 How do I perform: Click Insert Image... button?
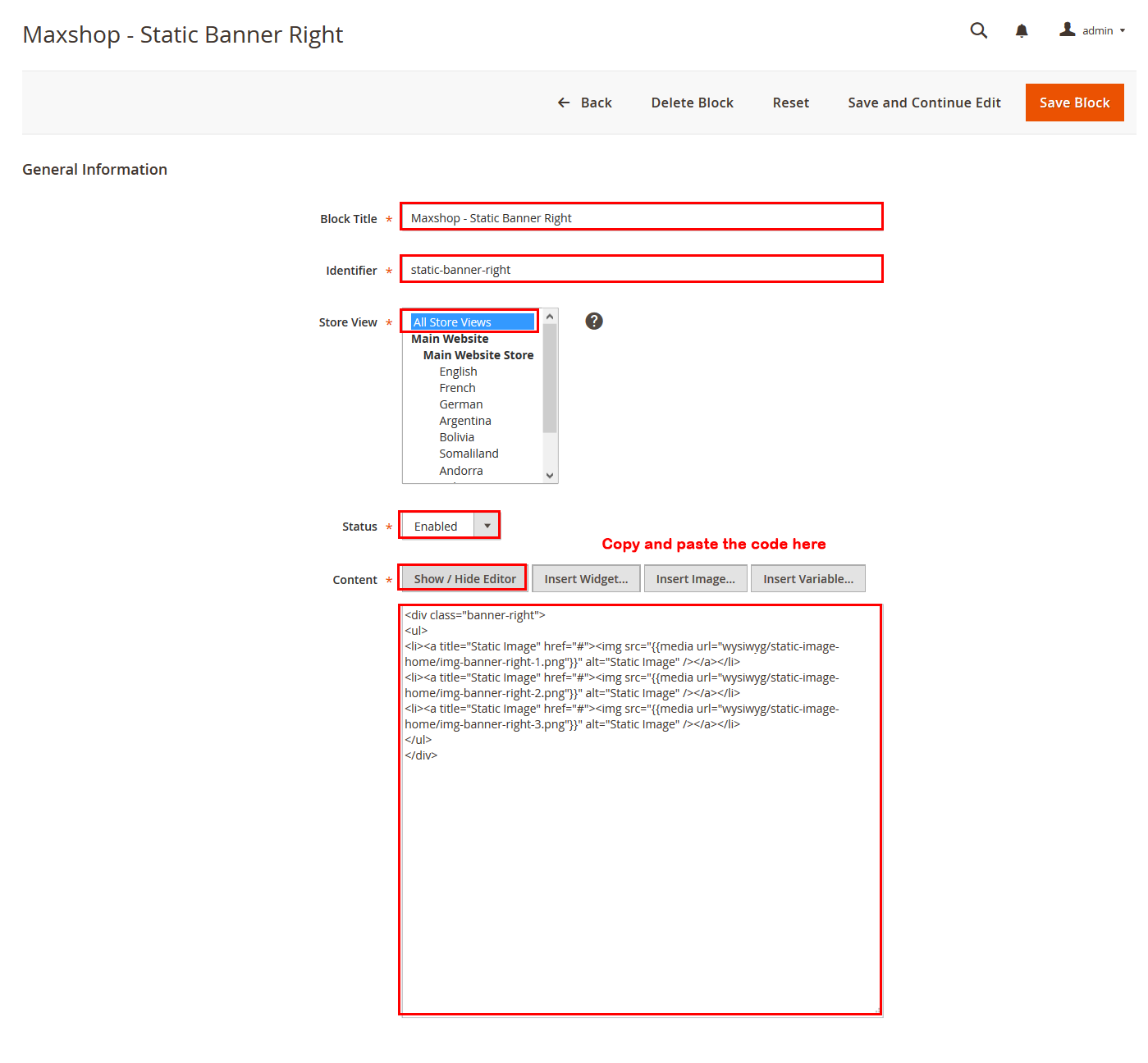(x=695, y=579)
